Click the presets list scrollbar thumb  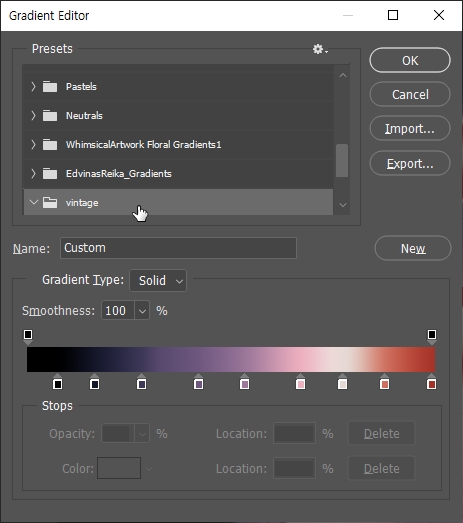[342, 160]
